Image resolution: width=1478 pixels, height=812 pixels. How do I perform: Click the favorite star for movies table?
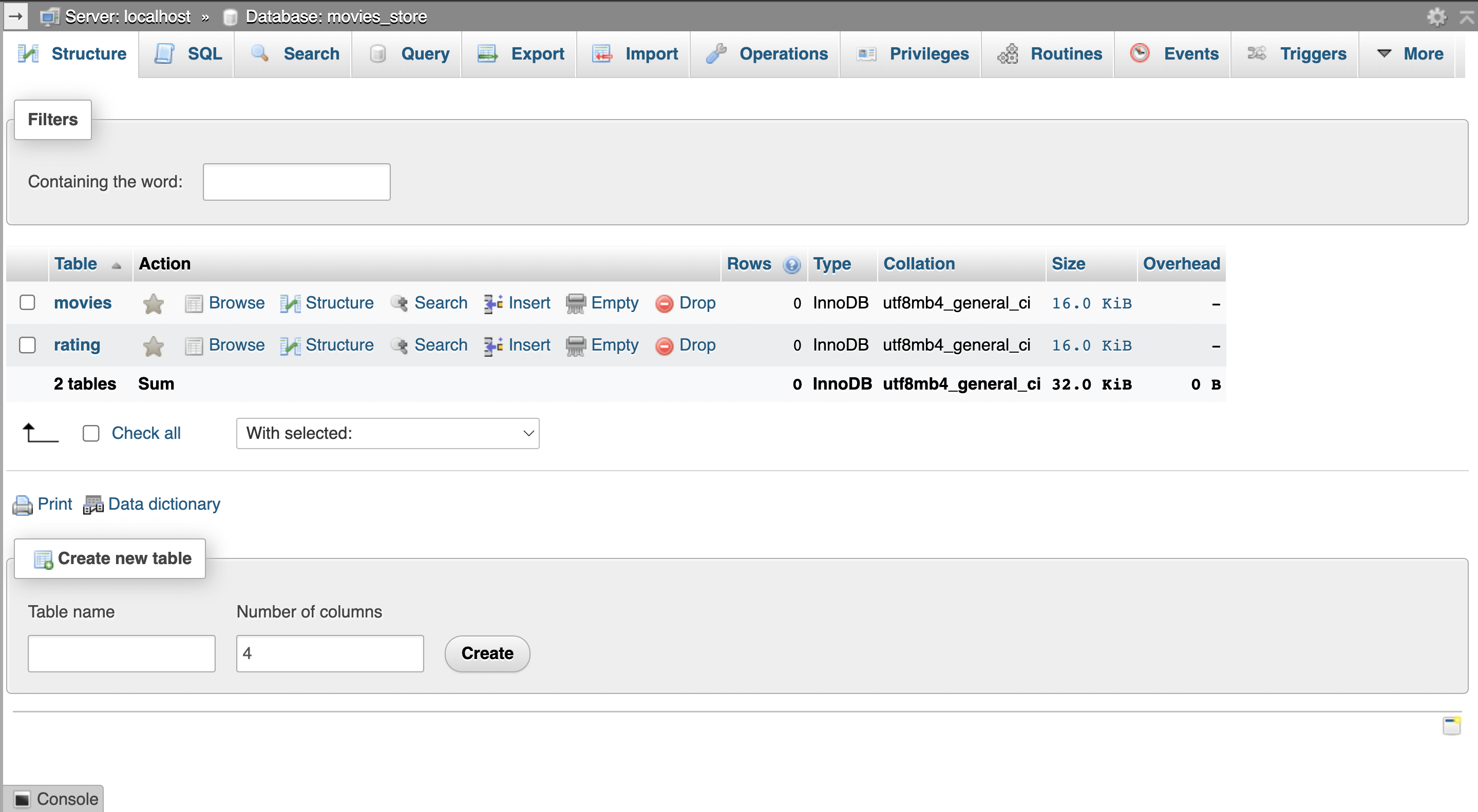pyautogui.click(x=153, y=303)
